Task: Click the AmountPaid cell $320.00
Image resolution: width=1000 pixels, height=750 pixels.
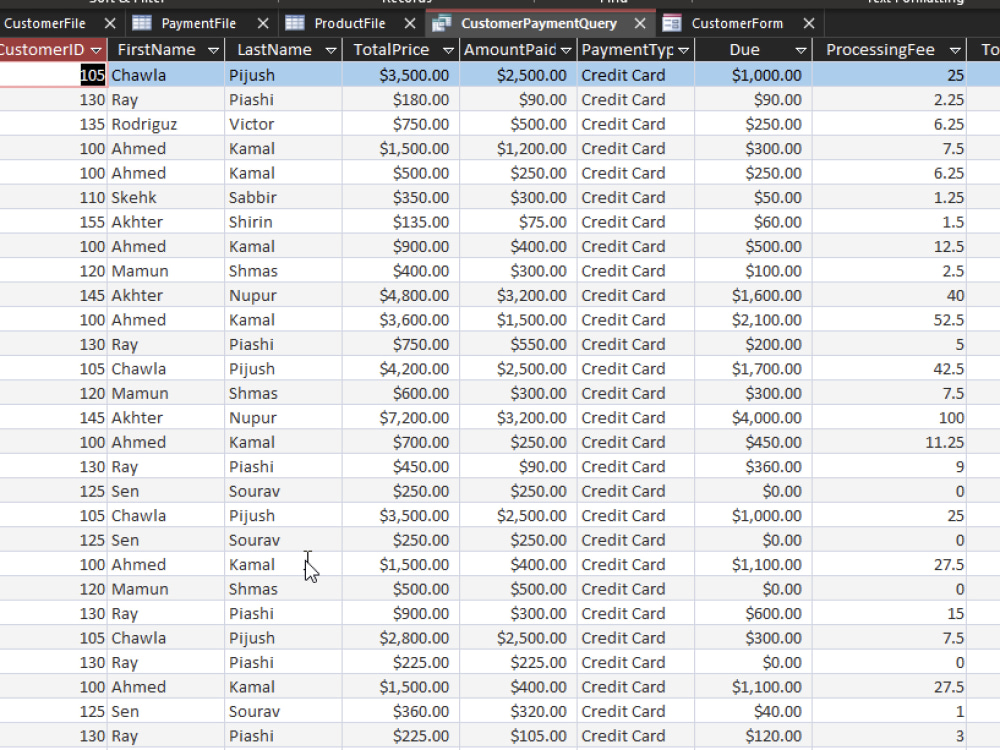Action: click(x=518, y=711)
